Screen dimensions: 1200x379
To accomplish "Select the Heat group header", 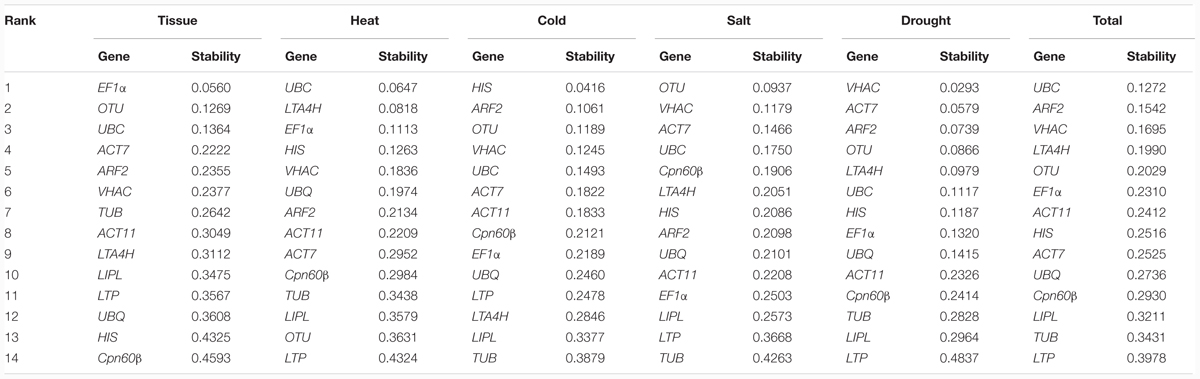I will click(x=364, y=20).
